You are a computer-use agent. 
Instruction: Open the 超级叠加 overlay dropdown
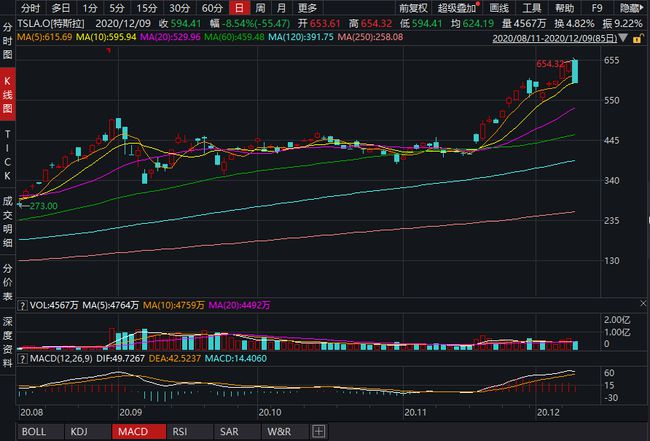point(454,8)
